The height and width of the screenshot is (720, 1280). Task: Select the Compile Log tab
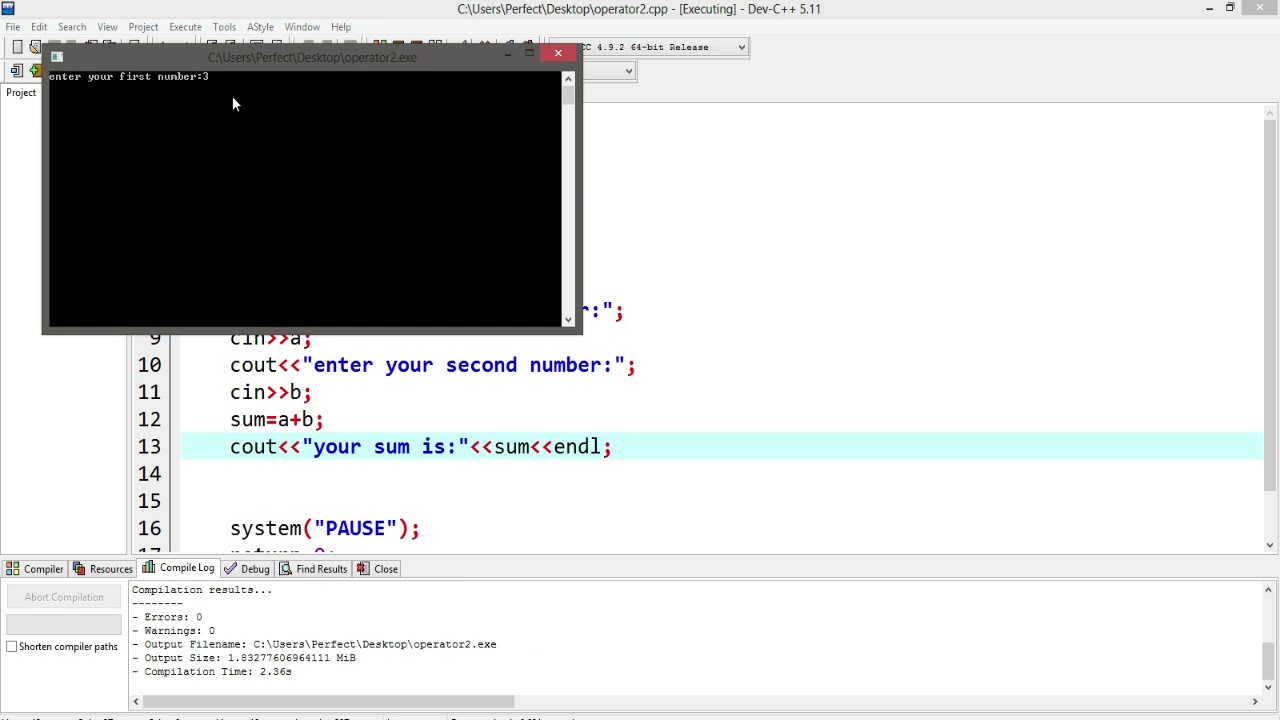[178, 568]
